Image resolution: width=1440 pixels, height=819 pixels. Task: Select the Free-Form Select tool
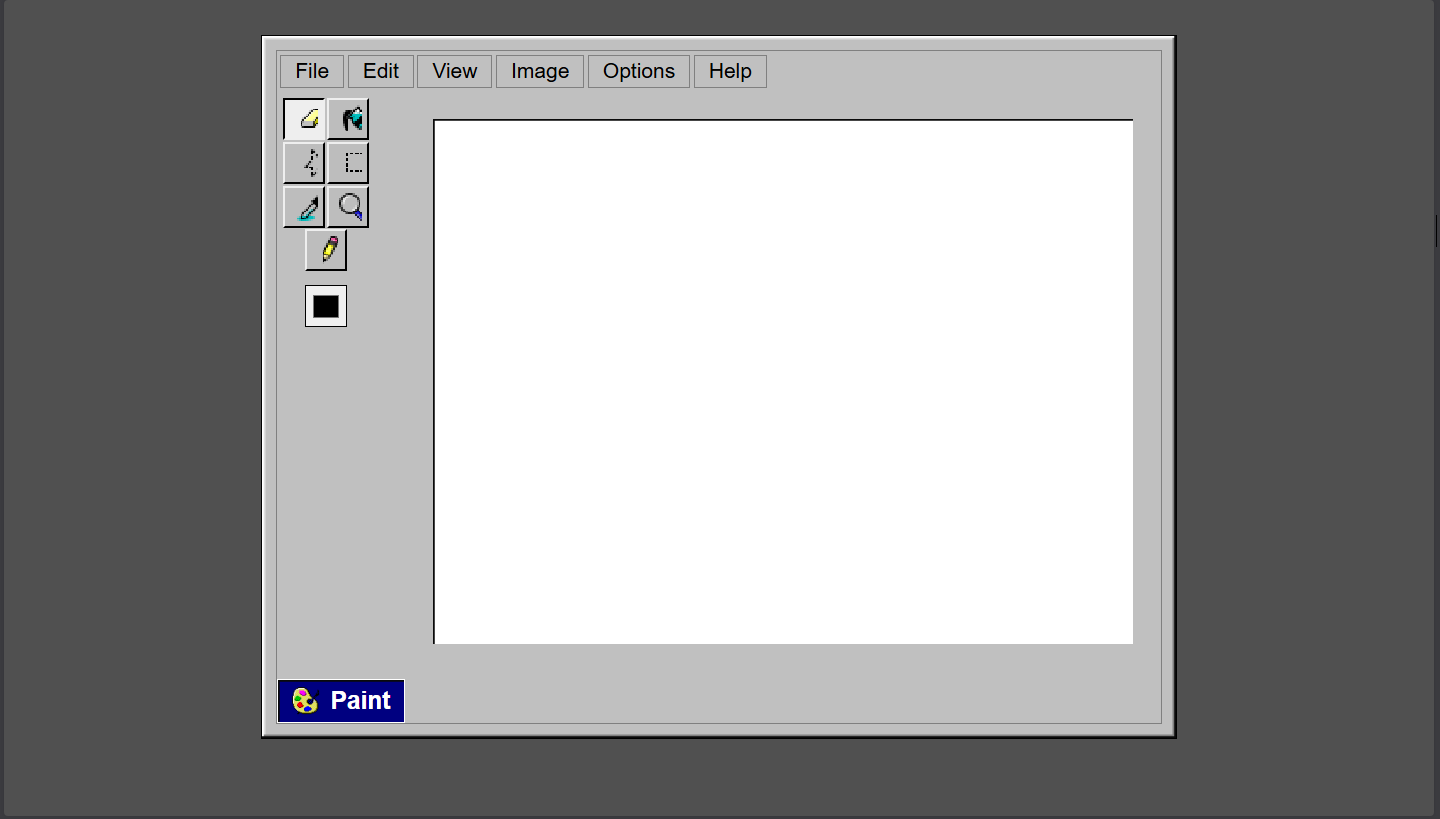[x=304, y=162]
